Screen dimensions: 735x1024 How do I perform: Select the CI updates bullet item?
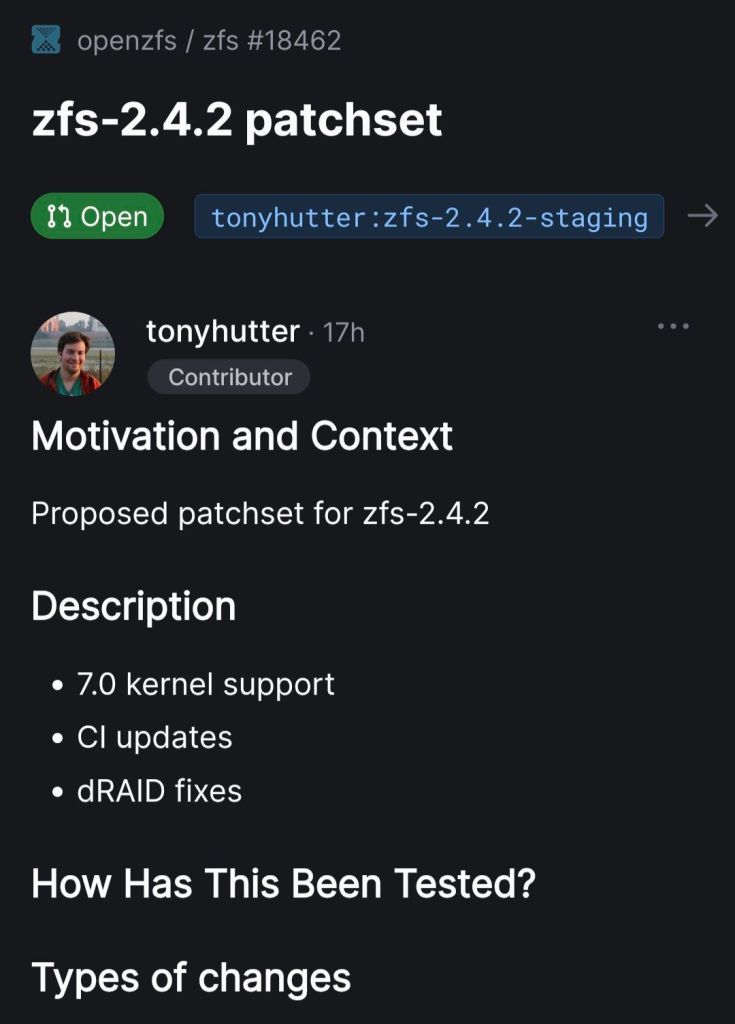(154, 738)
